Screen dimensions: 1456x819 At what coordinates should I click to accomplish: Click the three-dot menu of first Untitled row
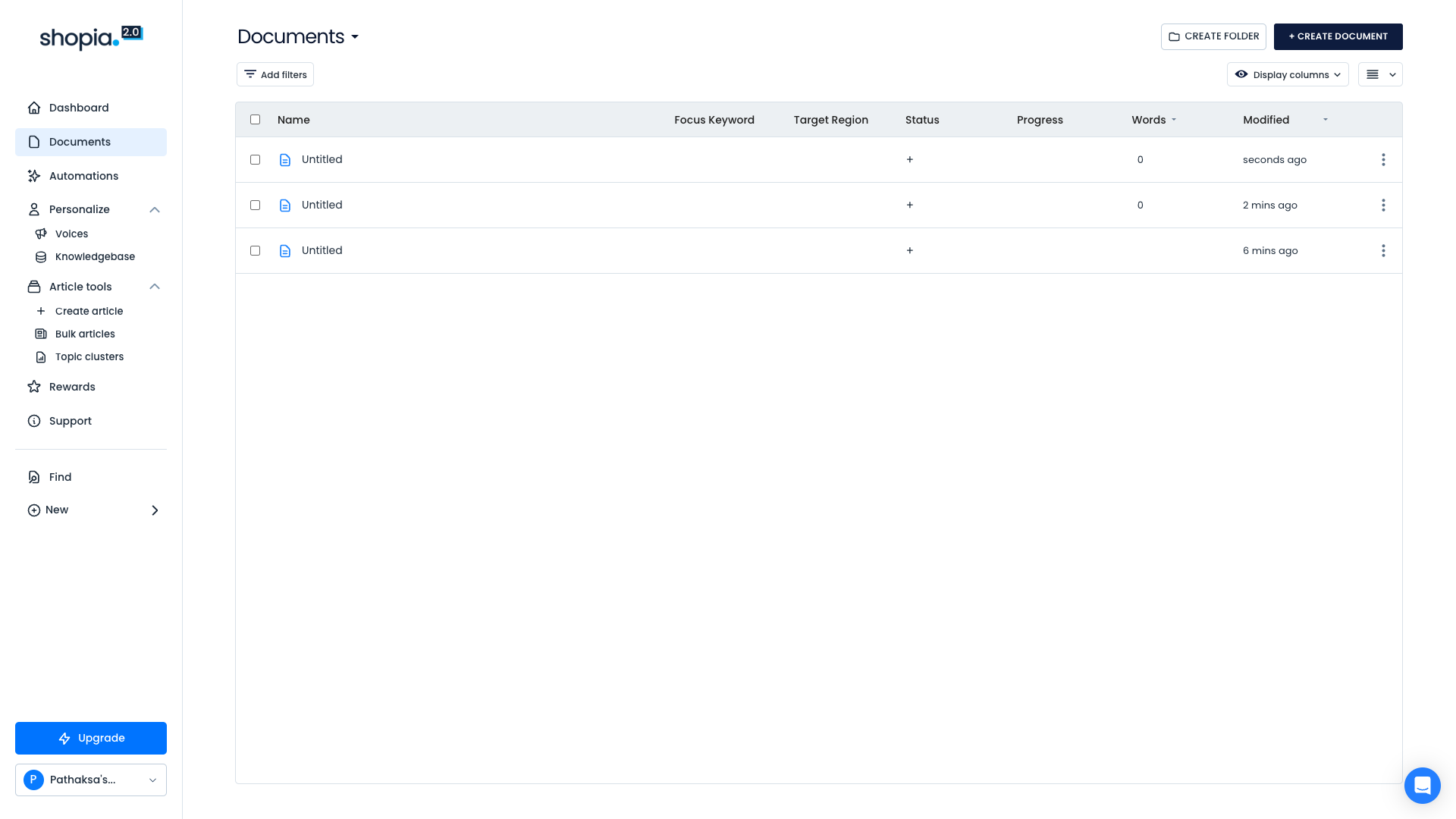click(1383, 160)
